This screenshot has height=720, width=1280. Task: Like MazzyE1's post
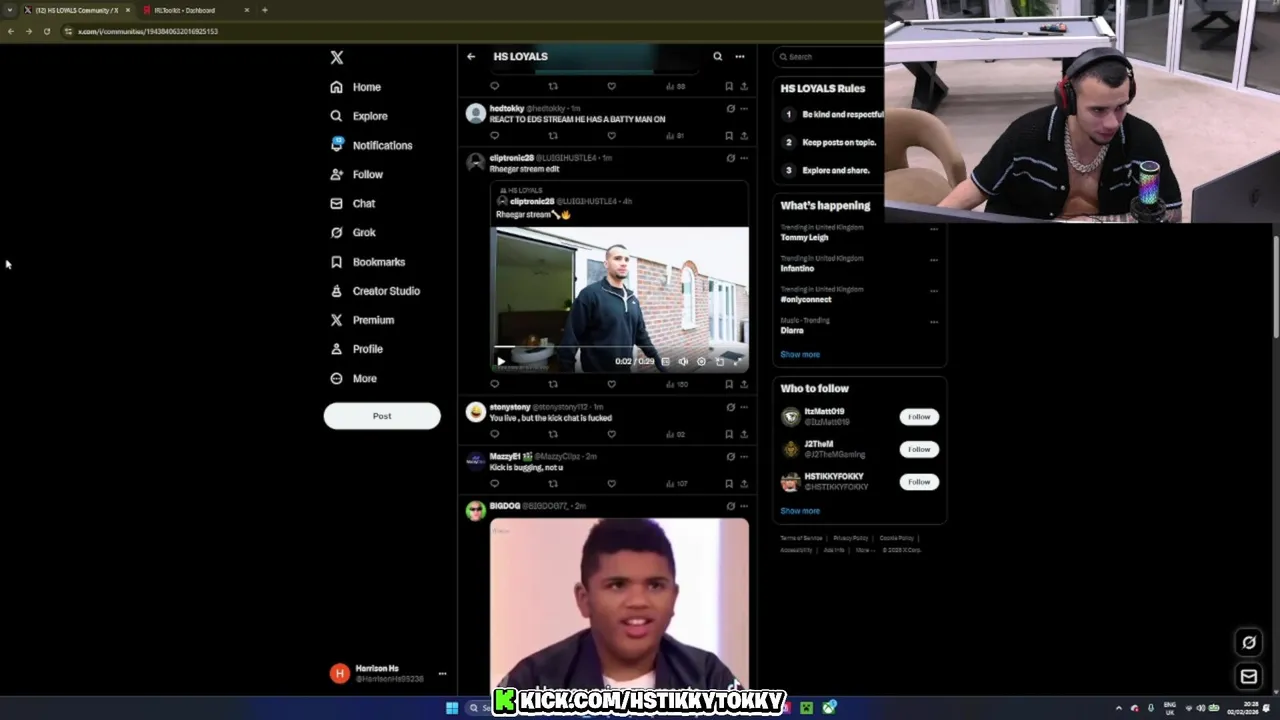pos(611,483)
